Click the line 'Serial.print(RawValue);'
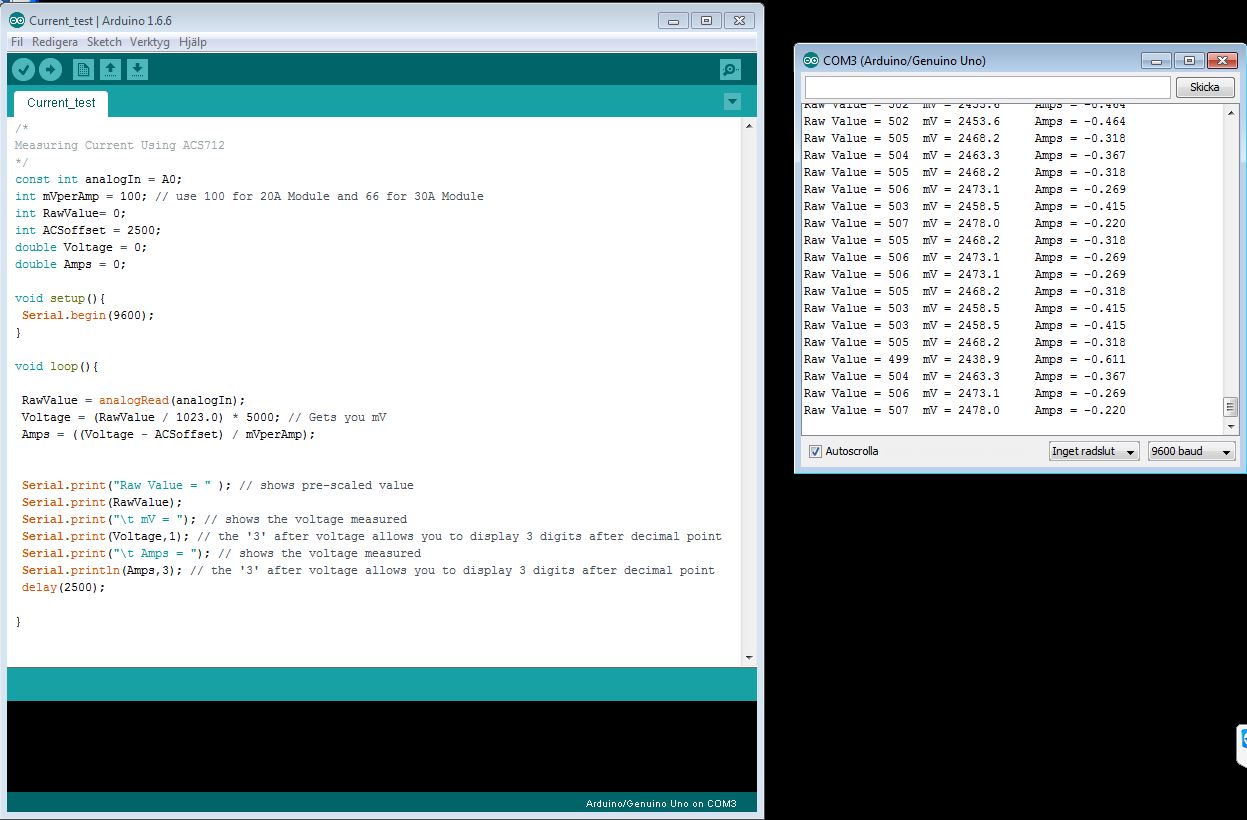This screenshot has height=820, width=1247. pos(102,502)
